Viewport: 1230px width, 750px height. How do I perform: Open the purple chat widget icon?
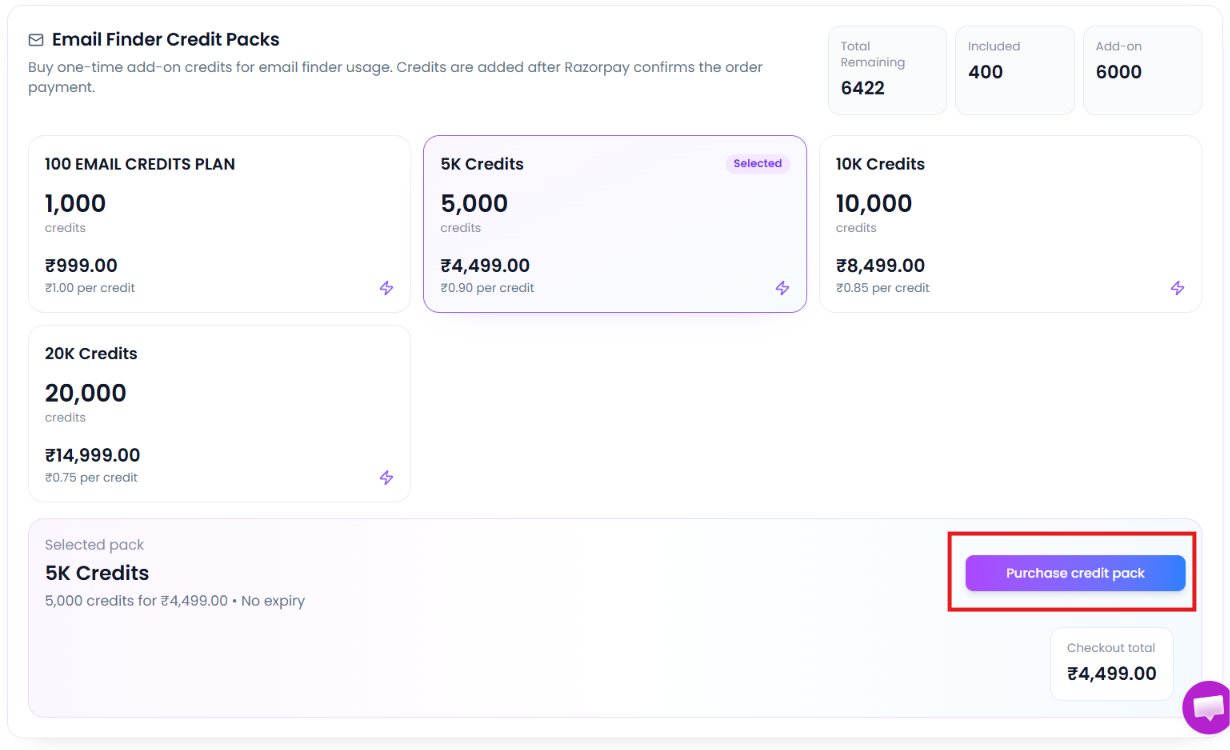click(x=1206, y=708)
